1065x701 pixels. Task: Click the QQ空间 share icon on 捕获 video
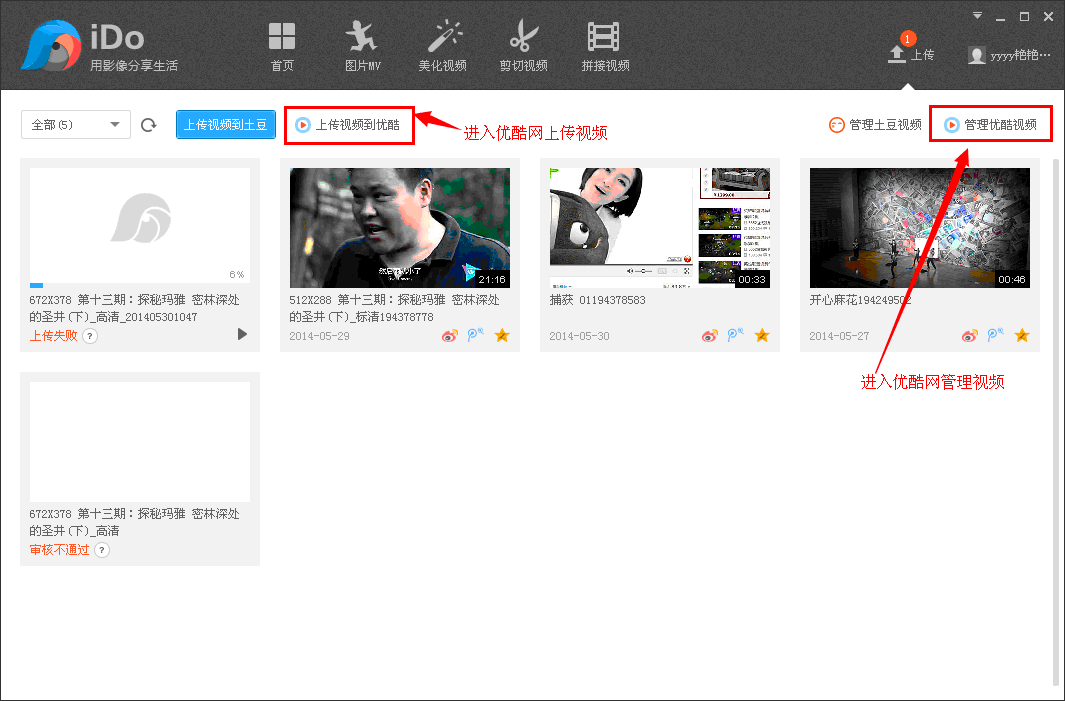click(735, 335)
